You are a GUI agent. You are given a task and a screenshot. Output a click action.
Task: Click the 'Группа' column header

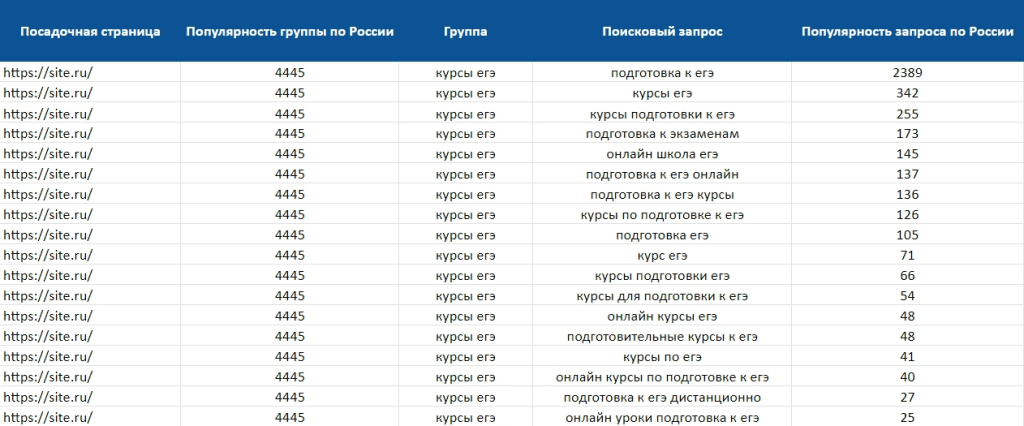coord(465,32)
